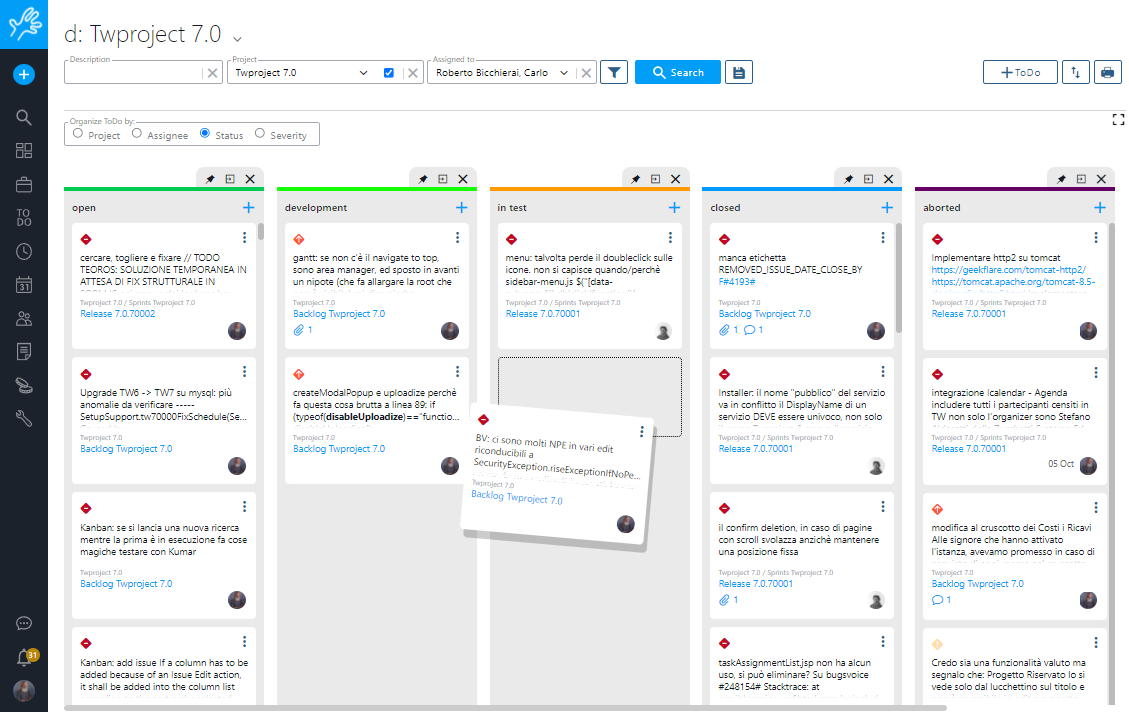Add new issue to in test column
This screenshot has width=1129, height=712.
pos(674,207)
